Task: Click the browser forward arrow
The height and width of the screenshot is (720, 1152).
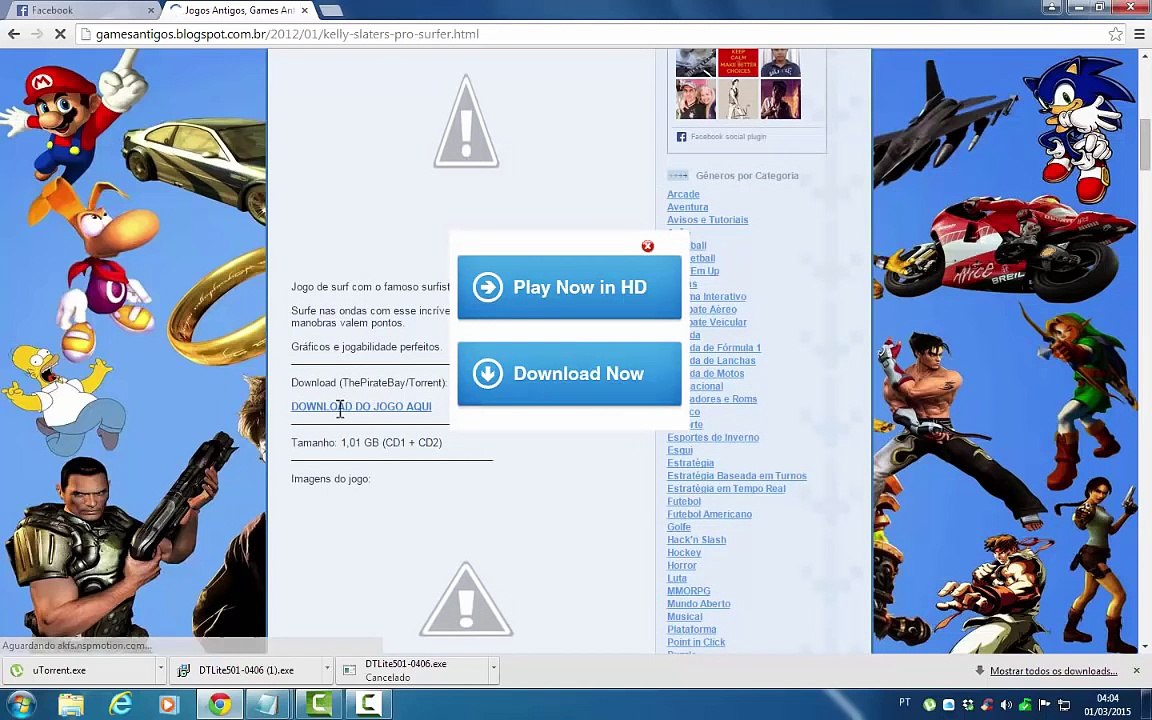Action: 37,34
